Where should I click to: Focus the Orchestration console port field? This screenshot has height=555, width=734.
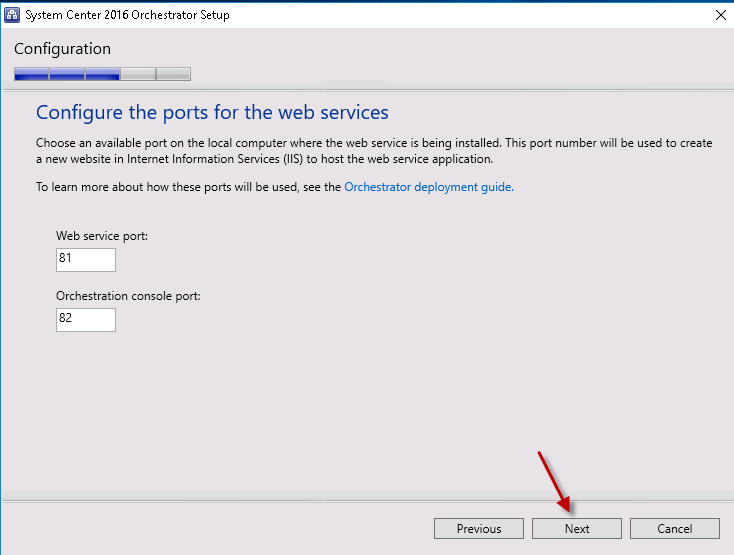(86, 320)
